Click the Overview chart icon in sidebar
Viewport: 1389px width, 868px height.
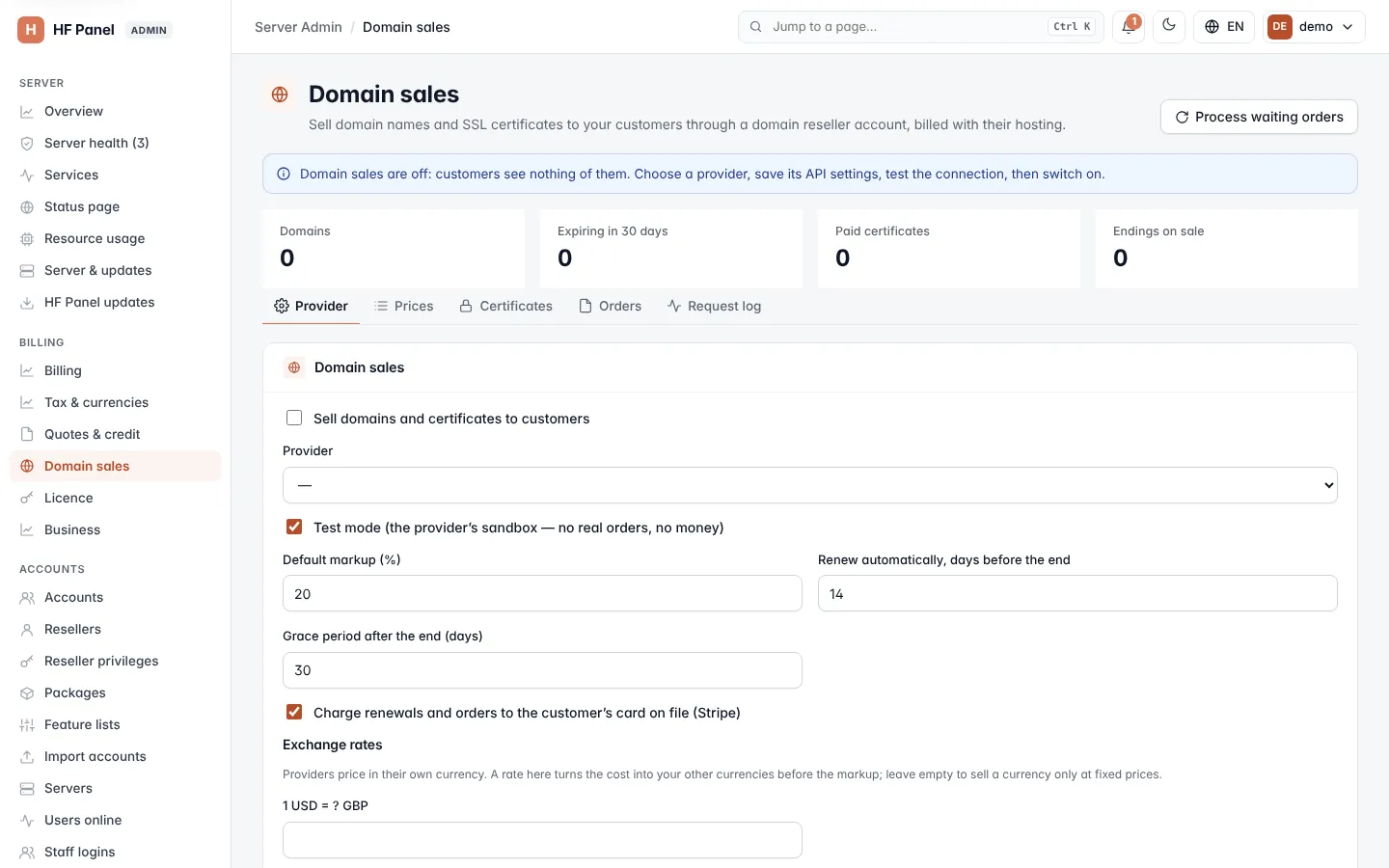coord(27,112)
